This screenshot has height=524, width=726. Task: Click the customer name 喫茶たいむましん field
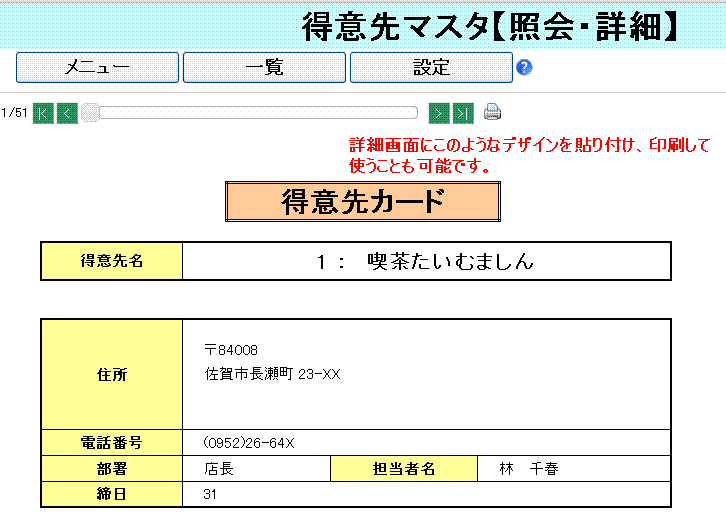coord(426,262)
